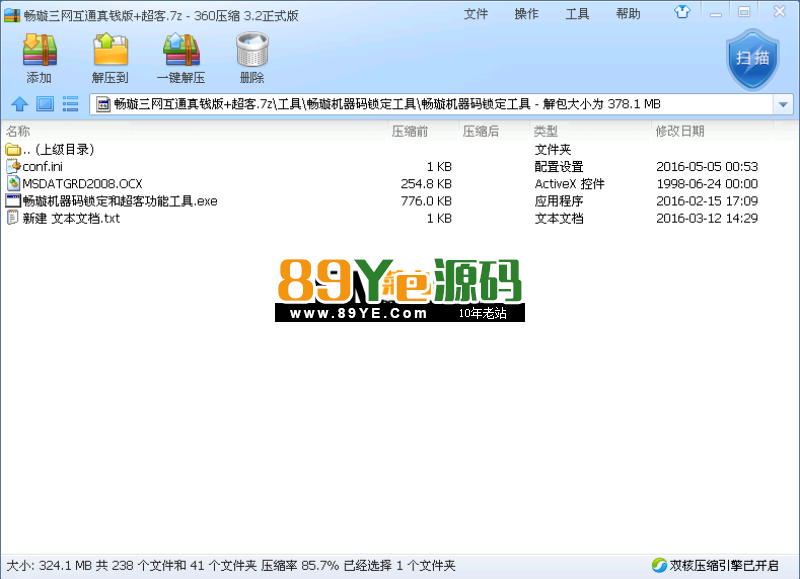Select the 新建 文本文档.txt file name

tap(71, 218)
